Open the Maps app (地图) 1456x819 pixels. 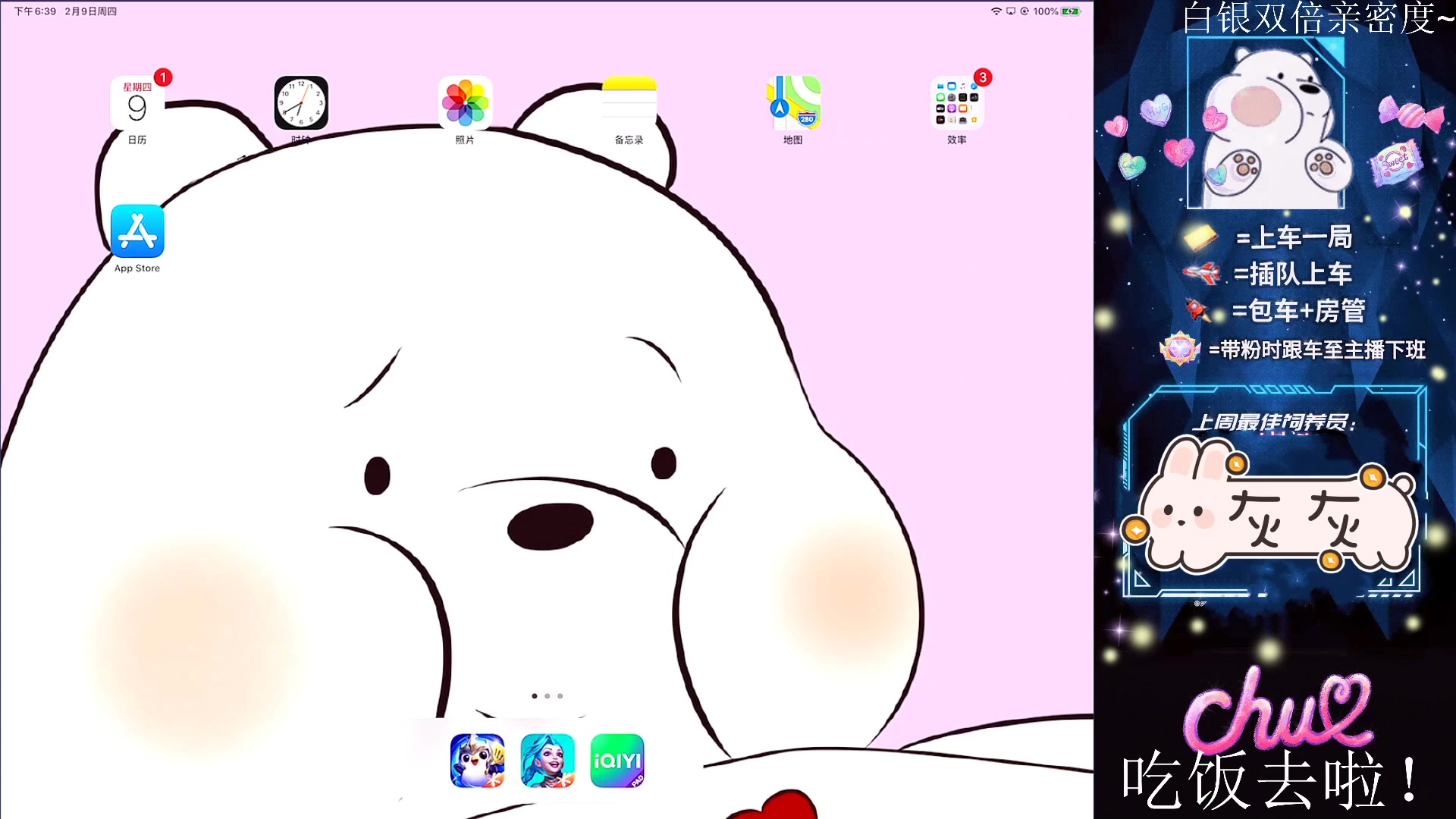tap(793, 103)
